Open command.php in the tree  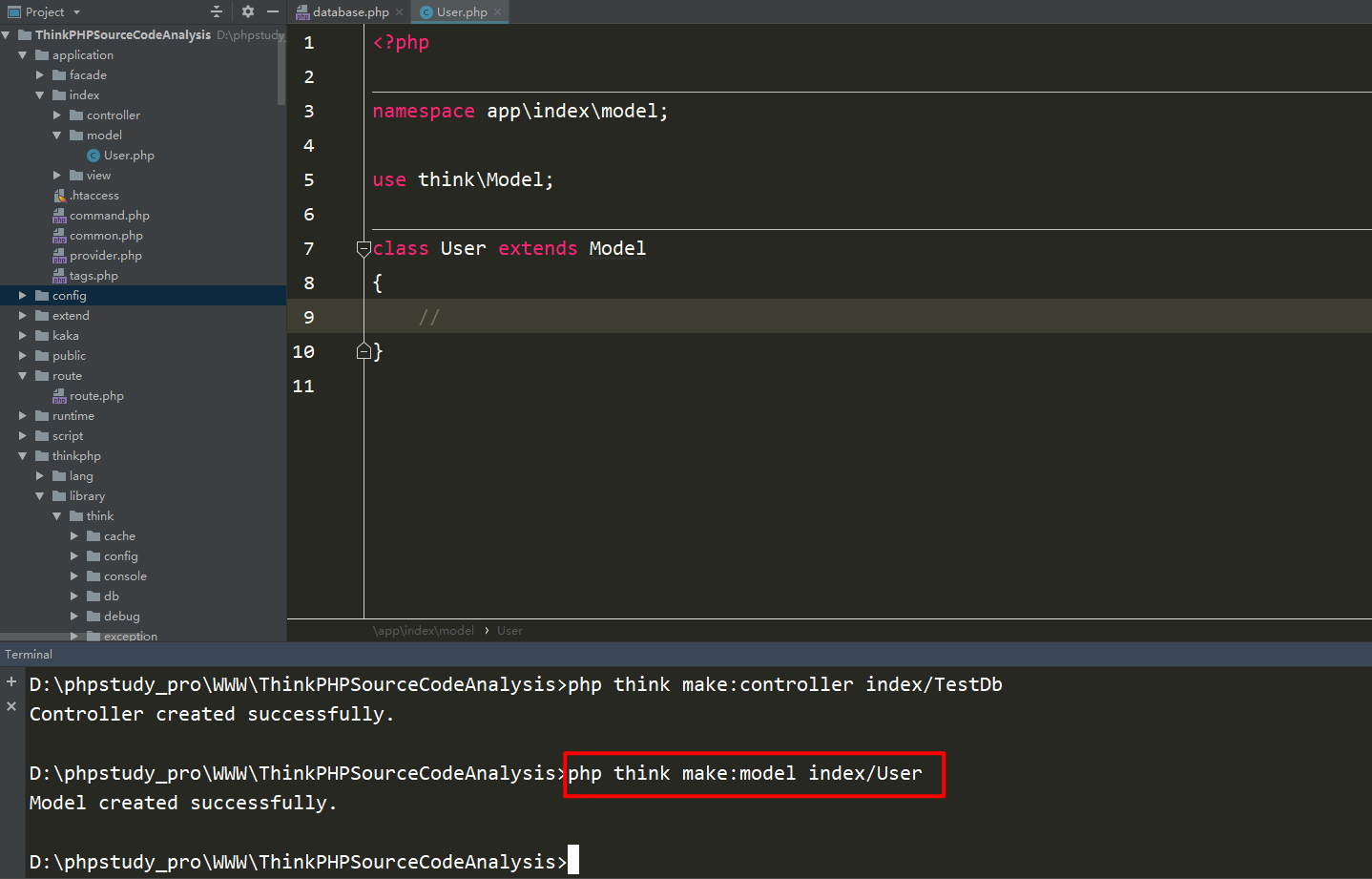[110, 216]
